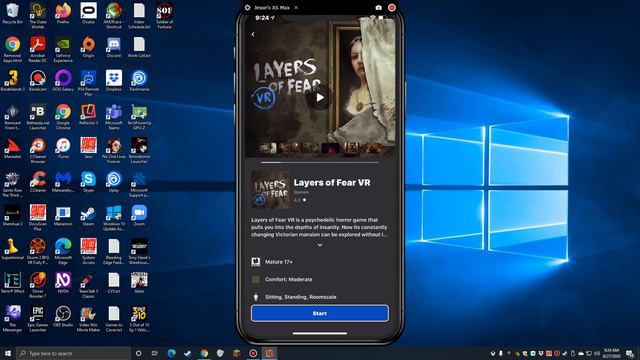Screen dimensions: 640x360
Task: Select the GOG Galaxy desktop shortcut
Action: [63, 81]
